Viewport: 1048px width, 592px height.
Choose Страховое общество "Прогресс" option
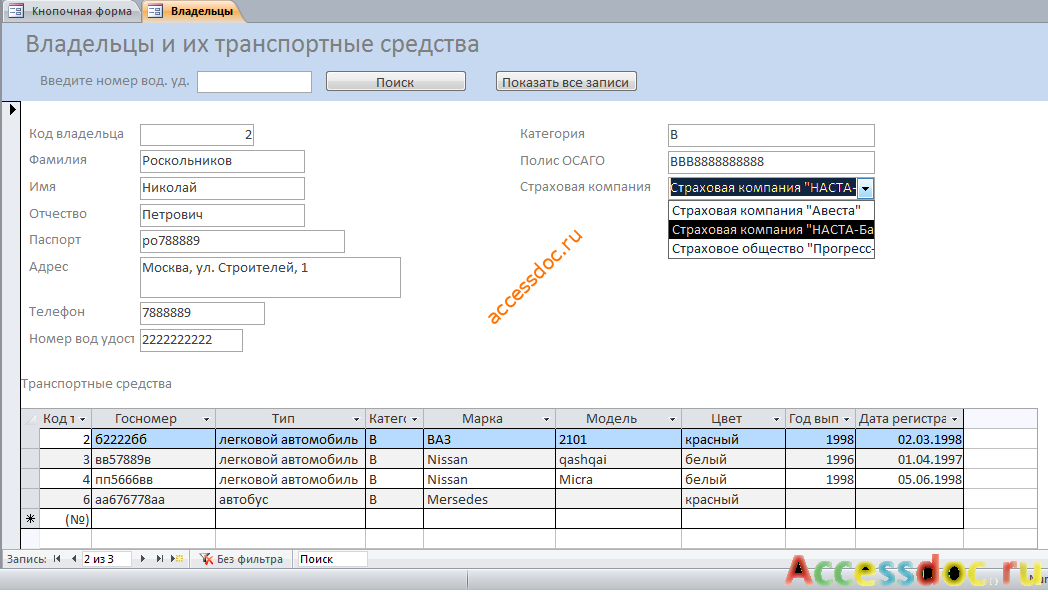coord(771,249)
